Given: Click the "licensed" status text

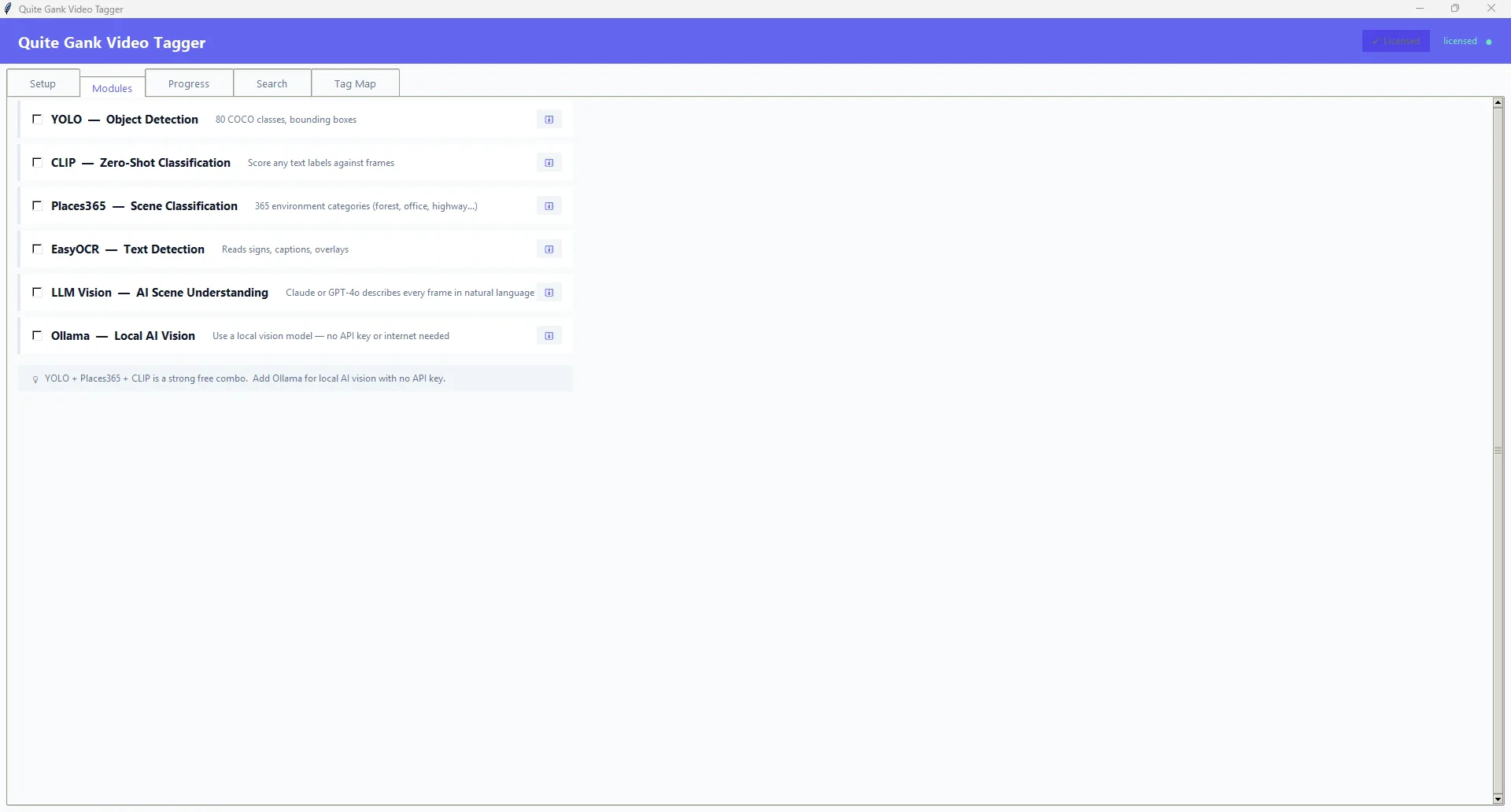Looking at the screenshot, I should click(1461, 41).
